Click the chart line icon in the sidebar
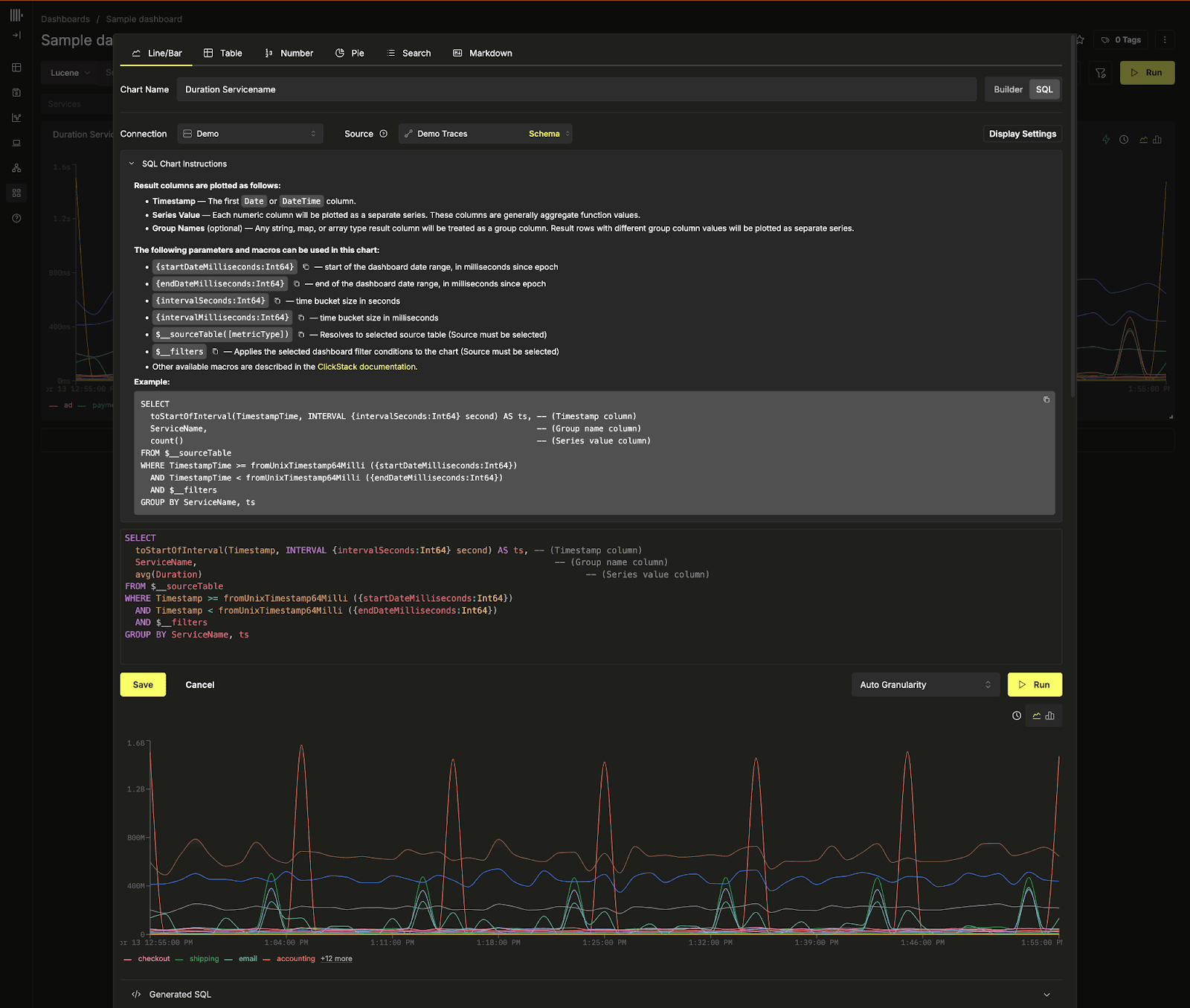Image resolution: width=1190 pixels, height=1008 pixels. pyautogui.click(x=16, y=117)
